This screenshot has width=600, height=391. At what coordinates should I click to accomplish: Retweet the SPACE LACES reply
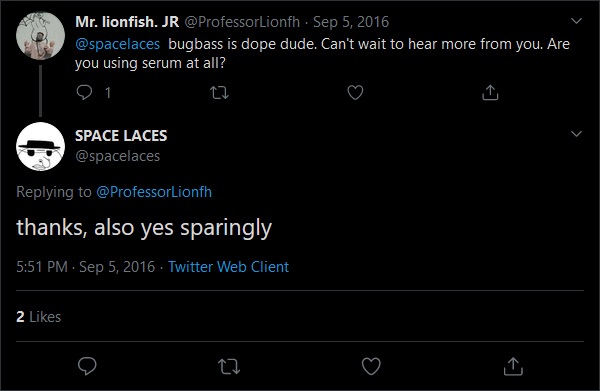coord(229,366)
